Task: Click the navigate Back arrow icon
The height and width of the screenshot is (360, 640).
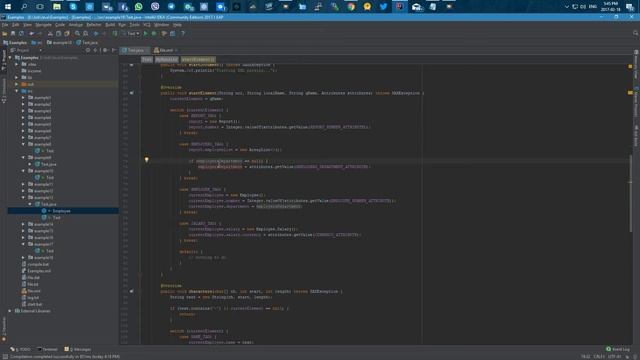Action: [96, 33]
